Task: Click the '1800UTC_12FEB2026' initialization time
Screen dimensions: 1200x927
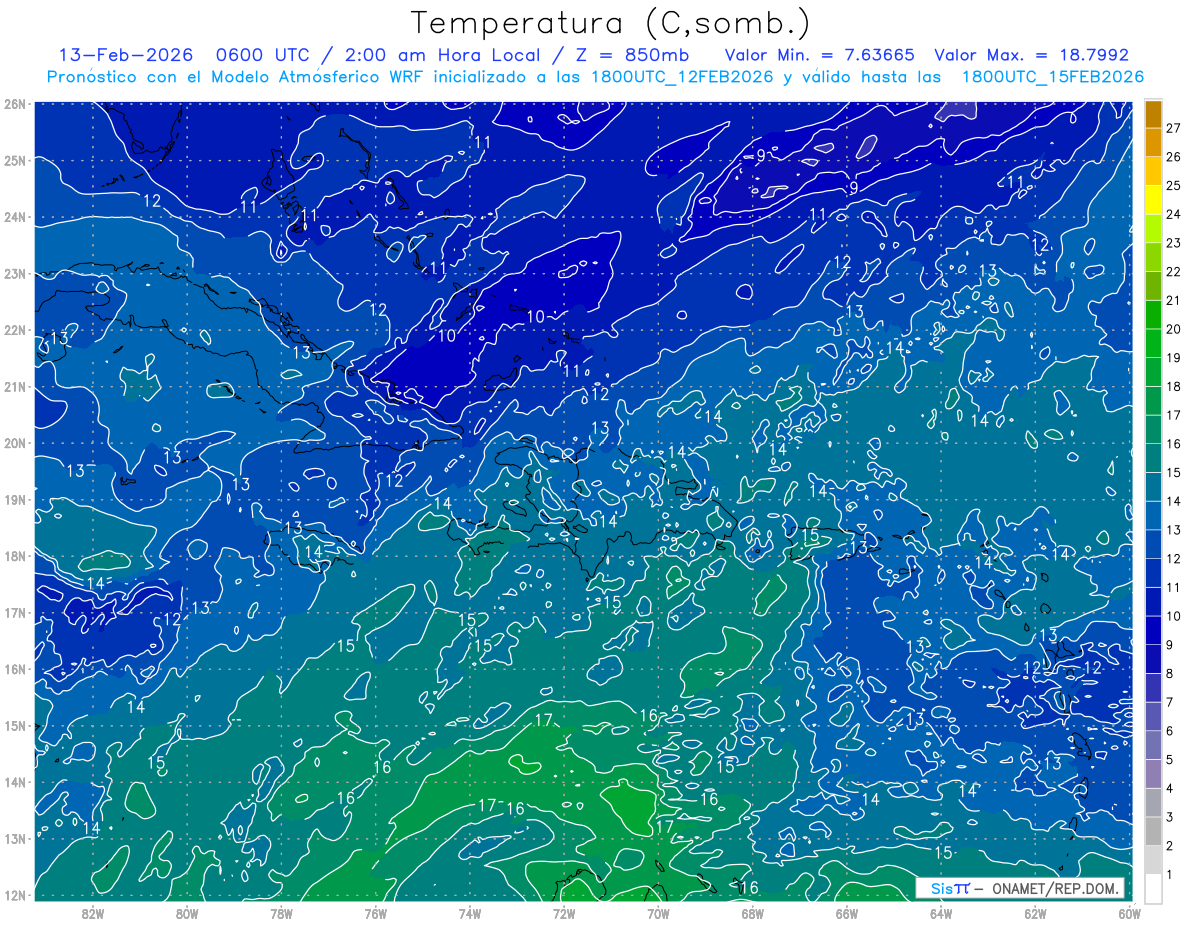Action: point(682,76)
